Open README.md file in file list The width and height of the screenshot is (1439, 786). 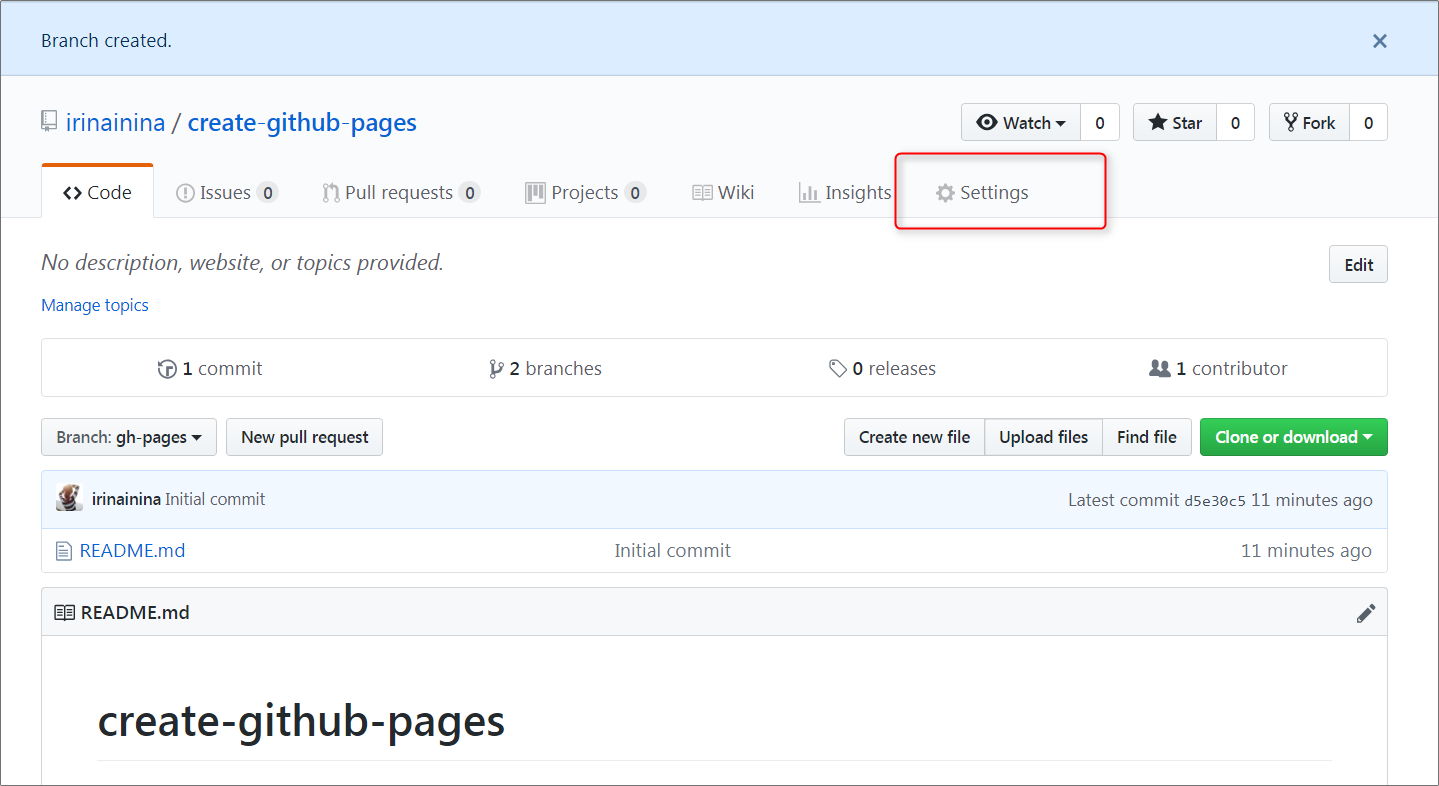(x=132, y=551)
